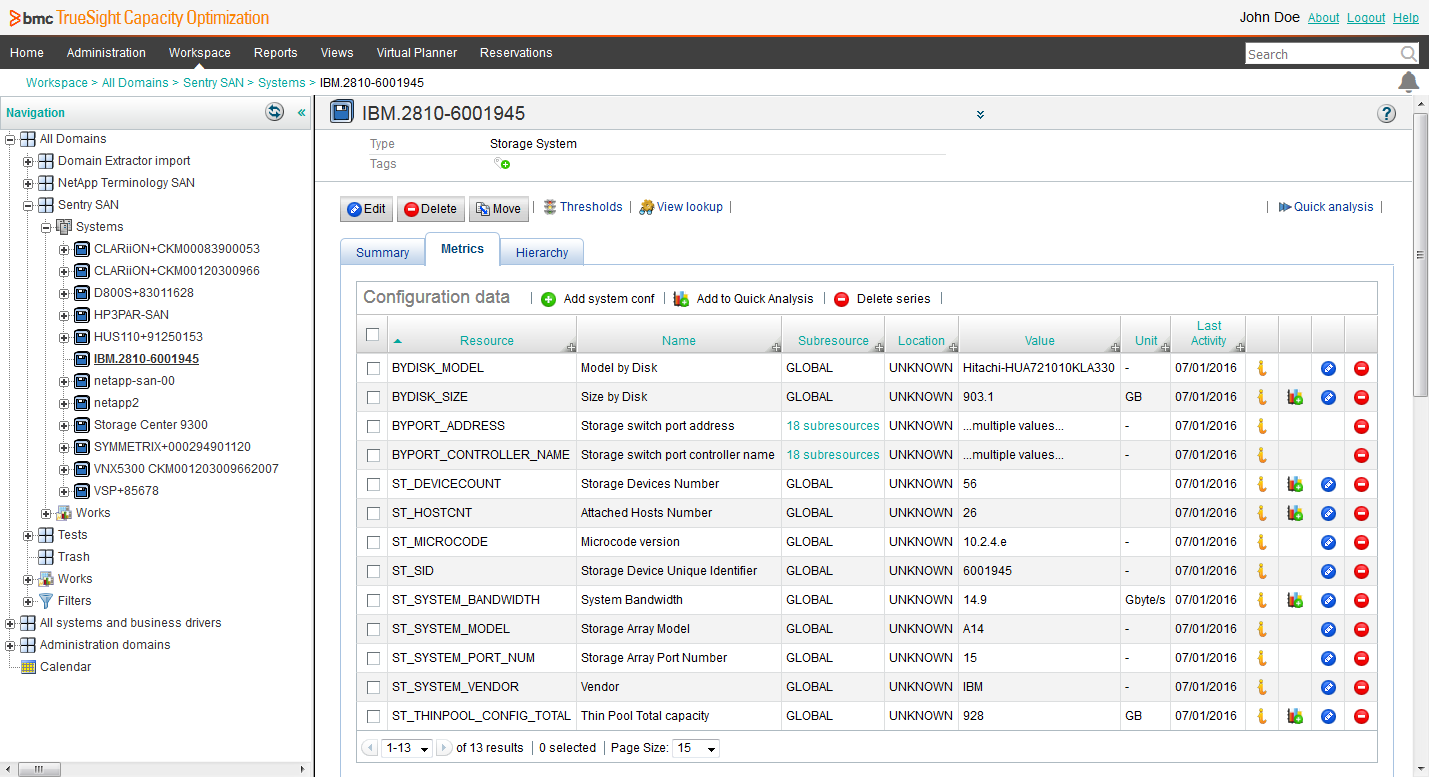This screenshot has height=777, width=1429.
Task: Open the Page Size dropdown
Action: (x=696, y=748)
